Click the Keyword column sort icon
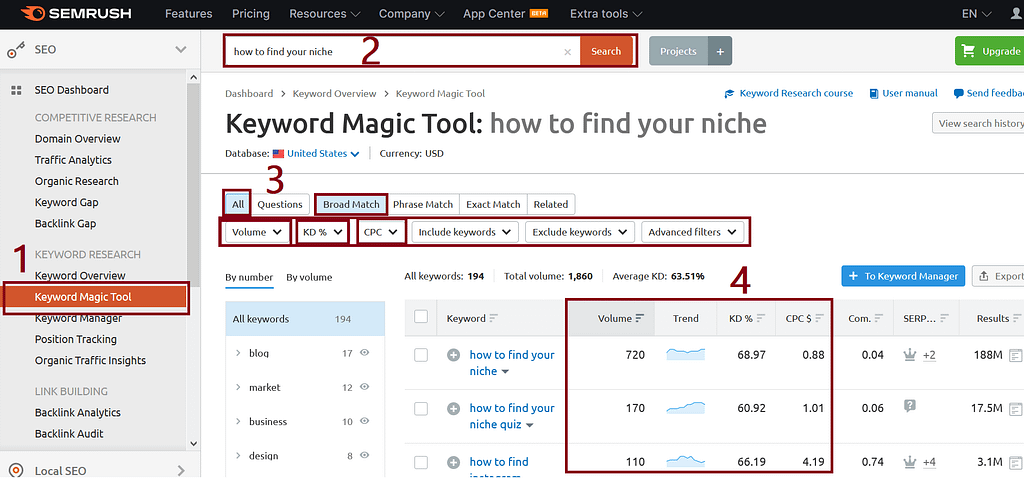The image size is (1024, 478). coord(494,319)
